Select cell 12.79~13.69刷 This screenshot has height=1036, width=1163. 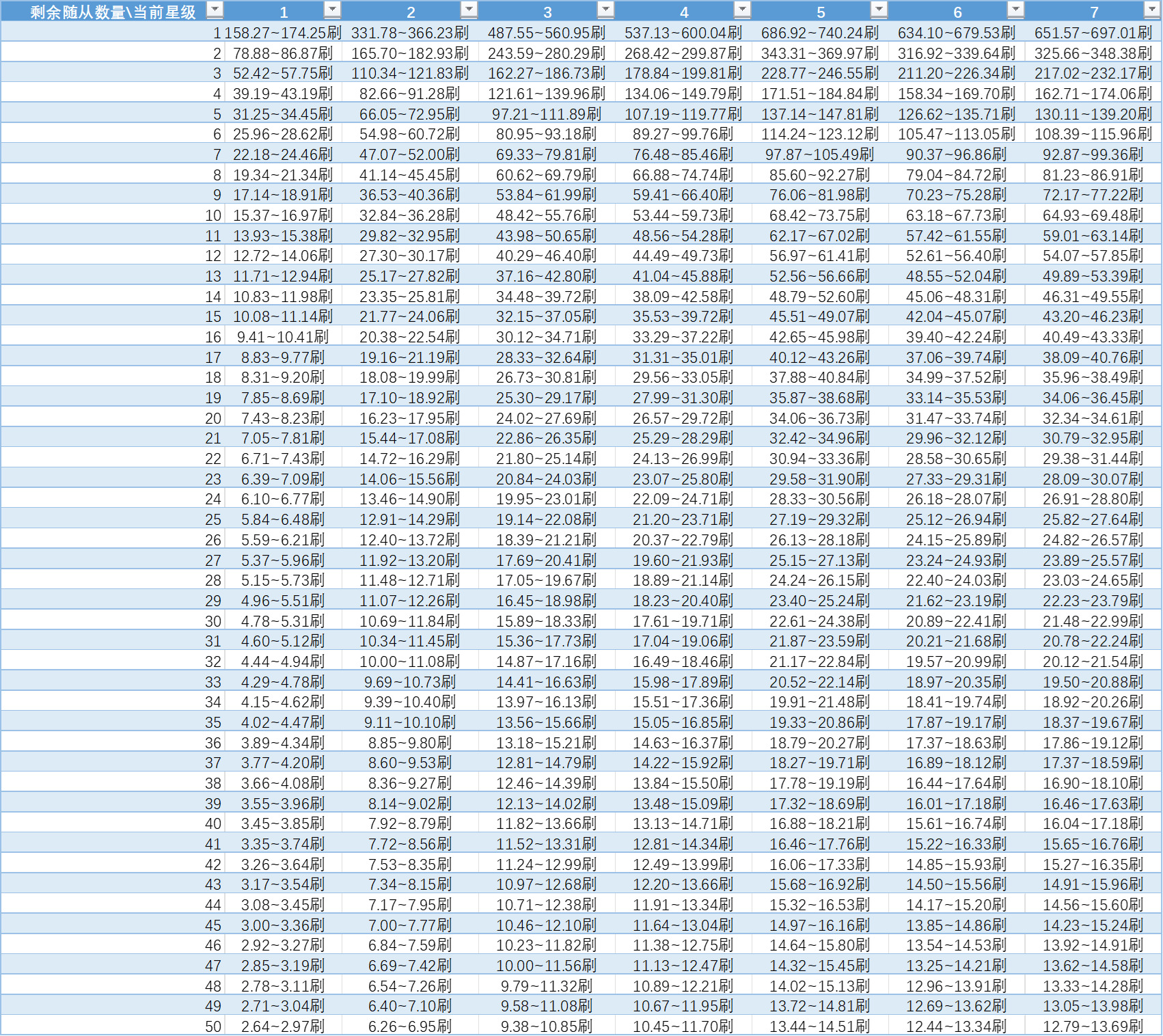tap(1093, 1026)
